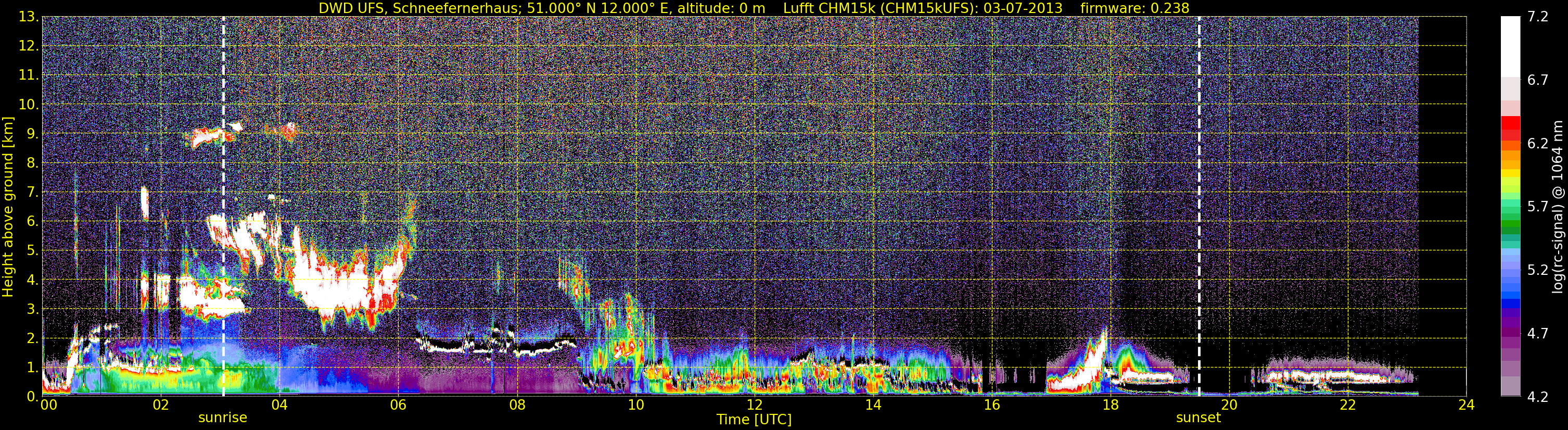Screen dimensions: 1568x430
Task: Click the height axis tick '13.'
Action: pos(29,17)
